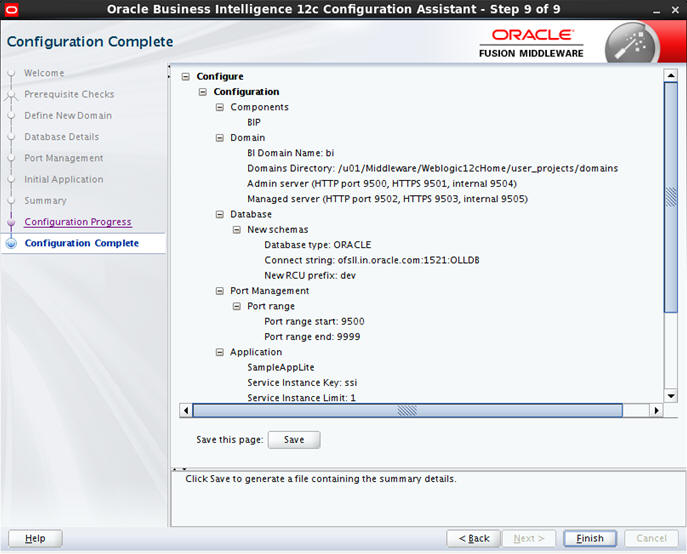Click the horizontal scrollbar left arrow
The height and width of the screenshot is (554, 687).
click(186, 410)
